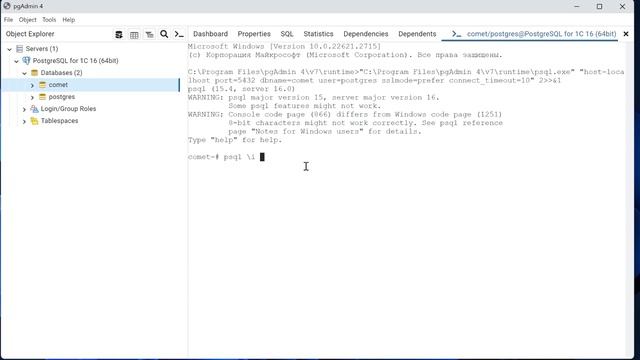Open the Tools menu
640x360 pixels.
tap(49, 20)
